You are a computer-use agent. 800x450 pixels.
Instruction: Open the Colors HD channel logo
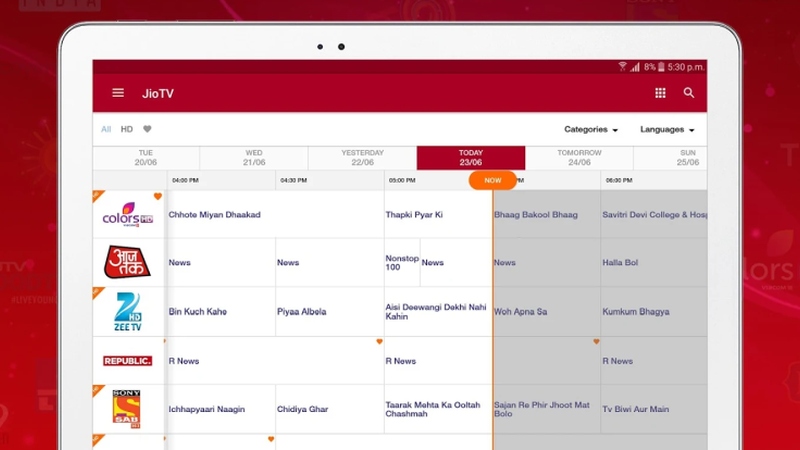coord(128,214)
